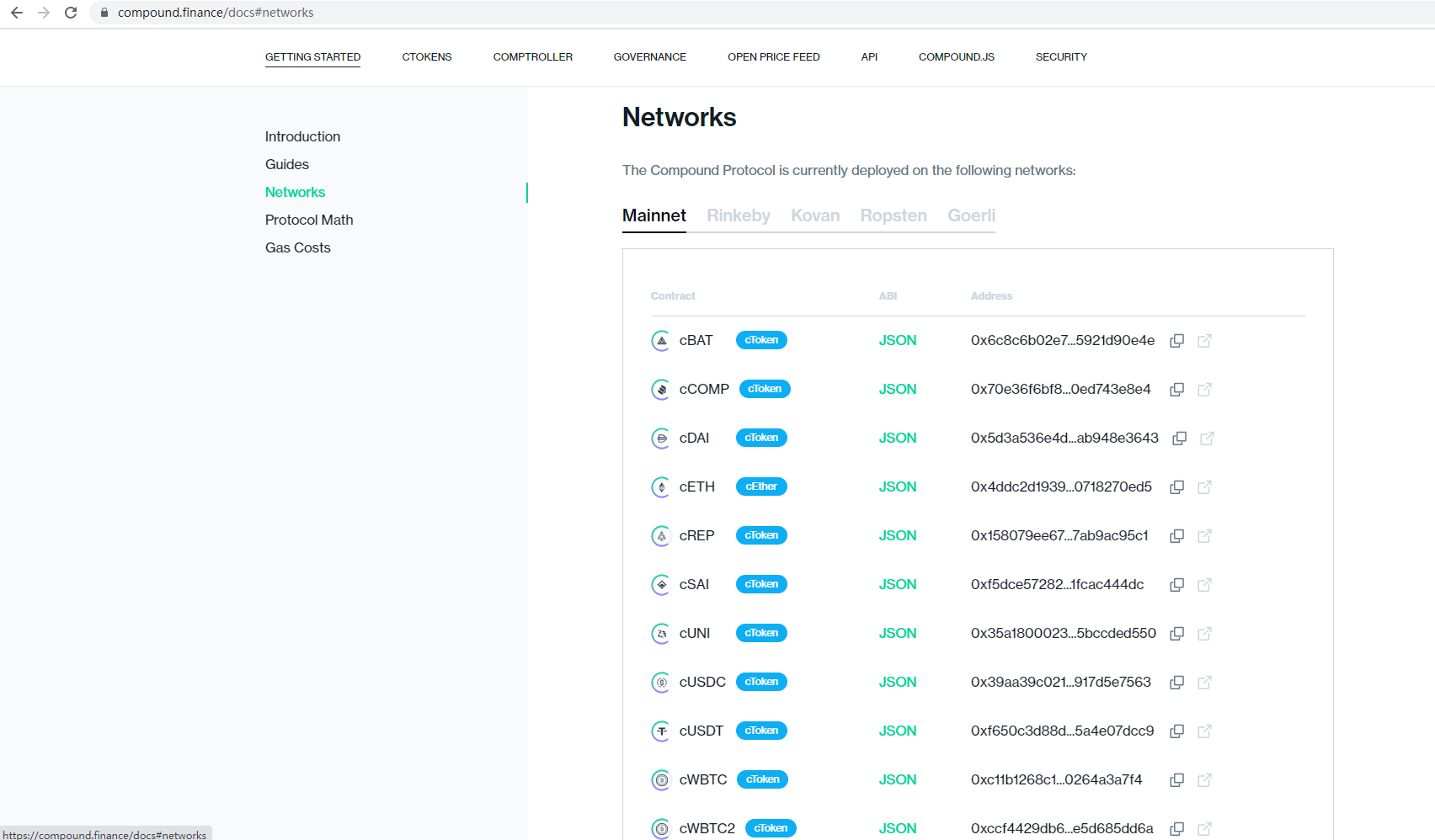Viewport: 1435px width, 840px height.
Task: Copy the cUSDT contract address
Action: (x=1177, y=731)
